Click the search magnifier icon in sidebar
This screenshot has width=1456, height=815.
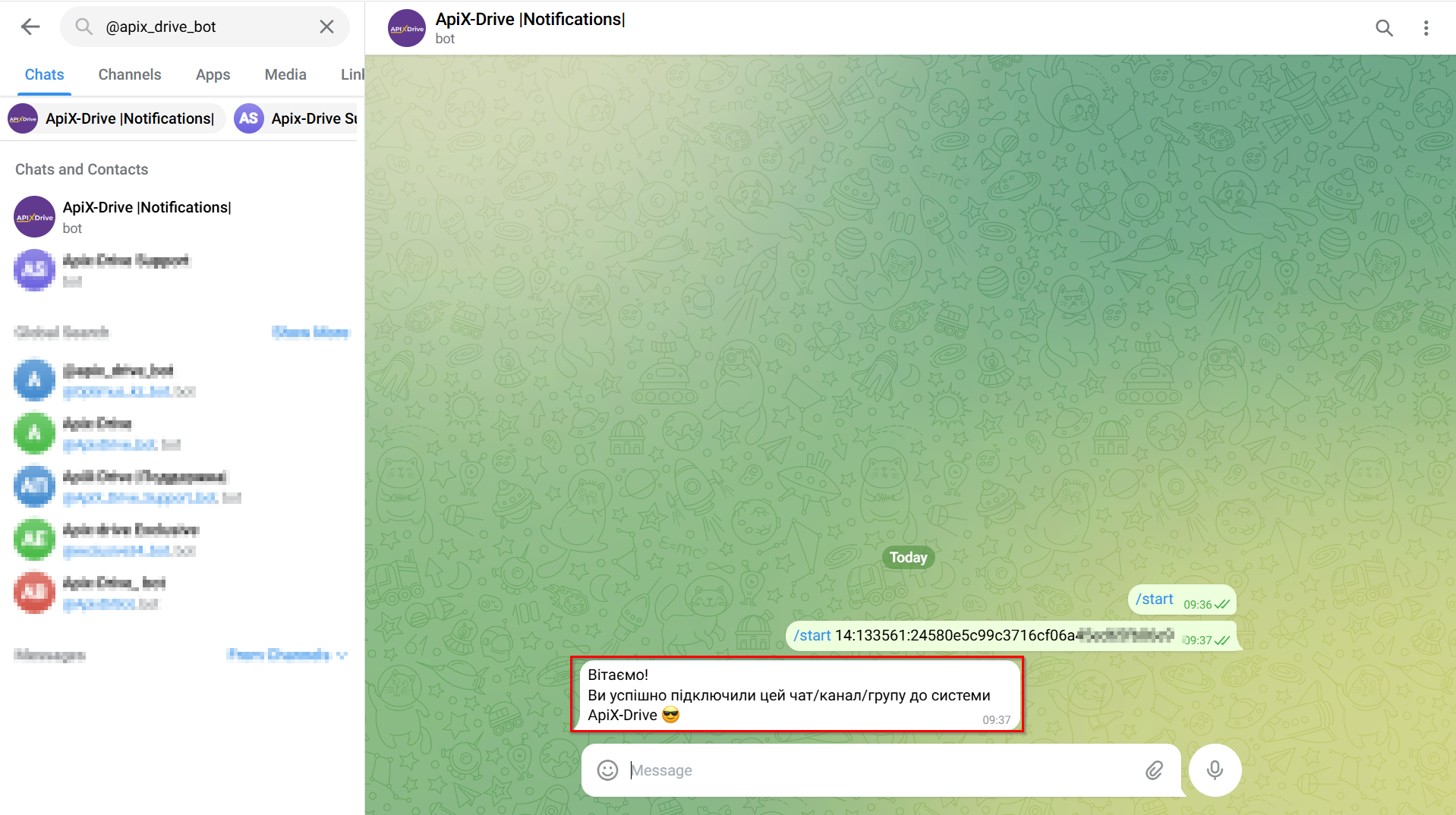tap(84, 27)
